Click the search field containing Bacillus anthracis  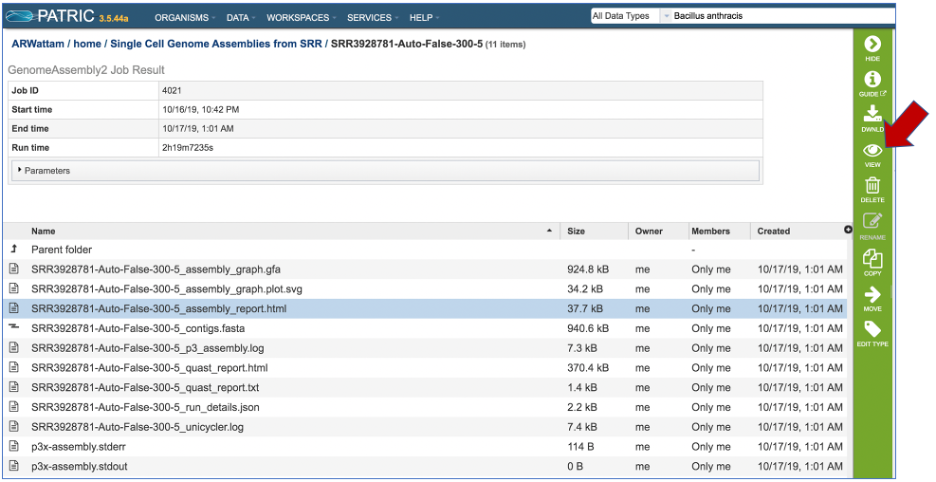point(782,16)
